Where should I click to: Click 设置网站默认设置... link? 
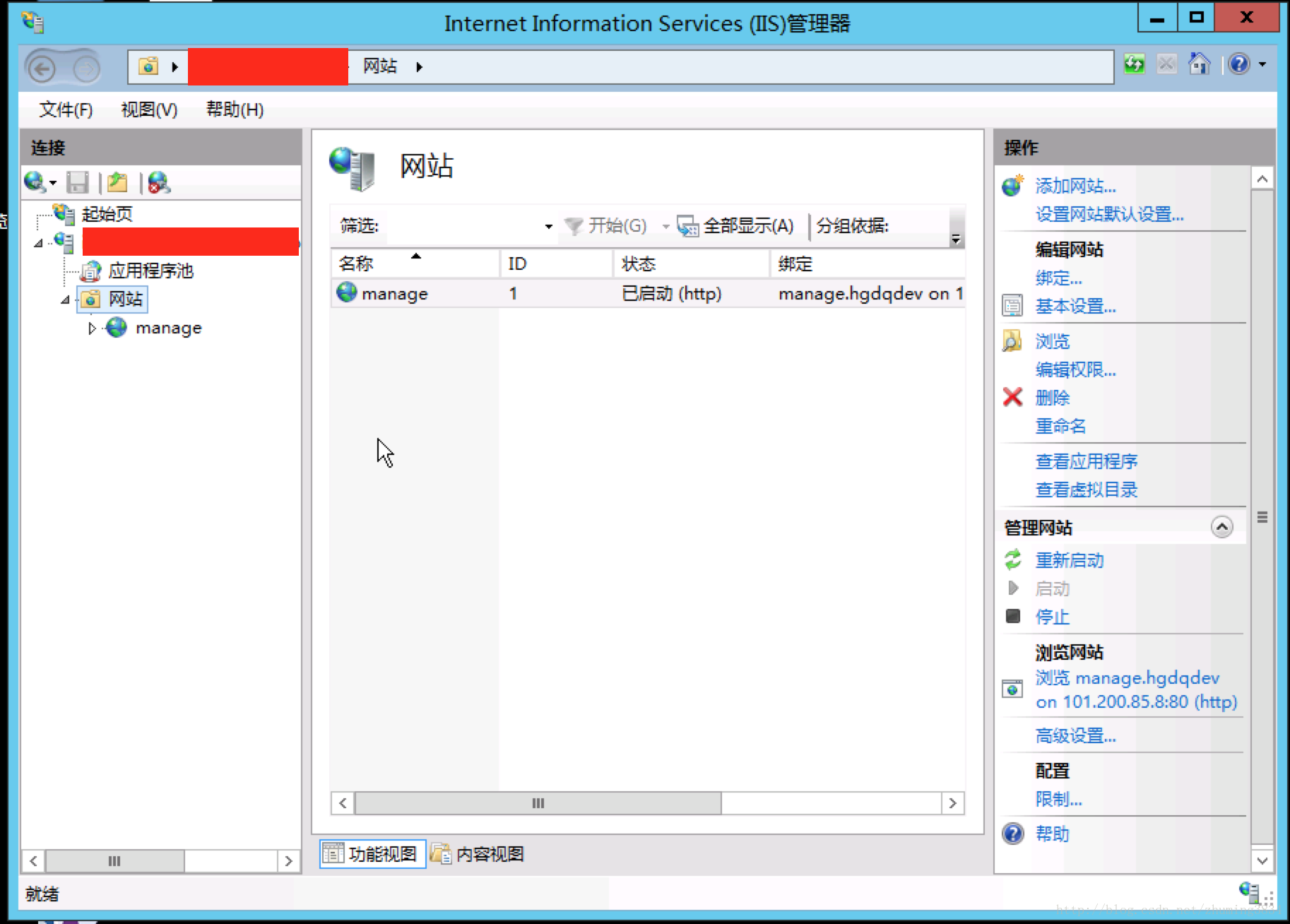pos(1109,215)
